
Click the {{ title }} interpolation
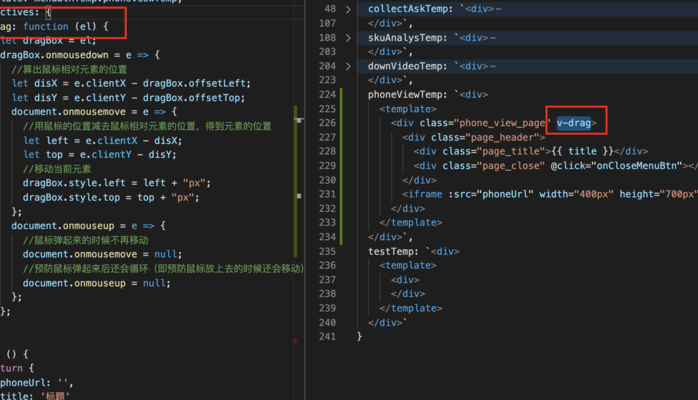pos(582,151)
